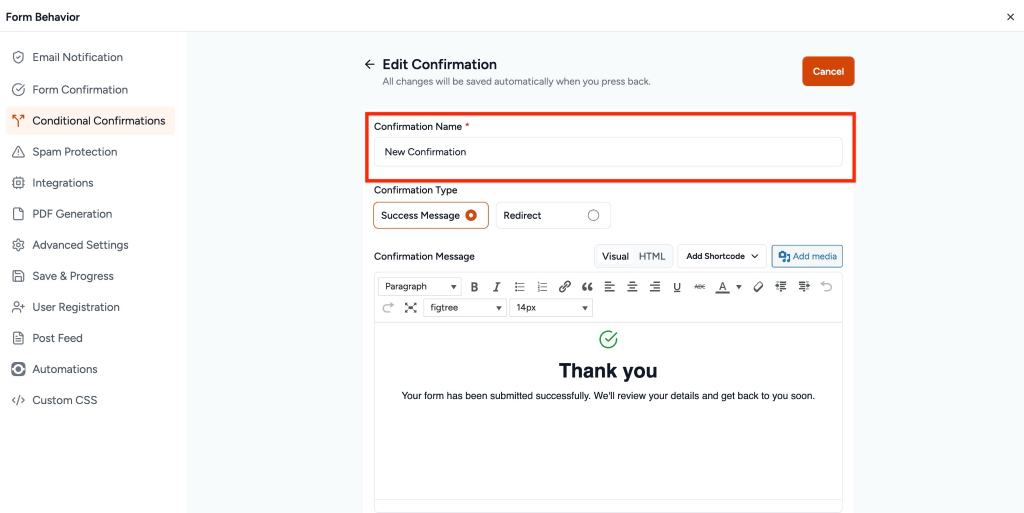Align text center
The image size is (1024, 513).
(632, 287)
